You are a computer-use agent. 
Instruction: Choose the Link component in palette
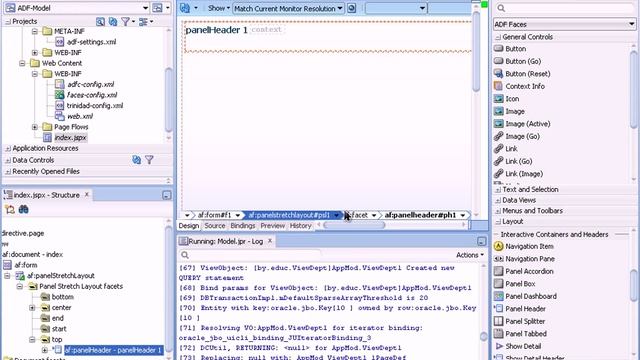511,149
